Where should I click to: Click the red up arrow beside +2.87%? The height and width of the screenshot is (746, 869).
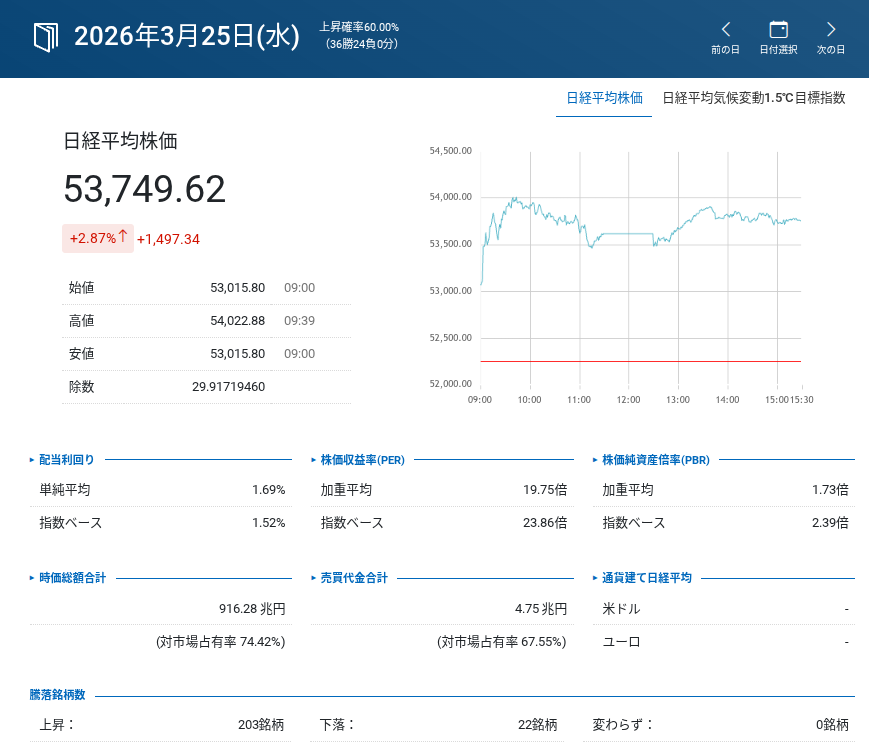point(124,237)
